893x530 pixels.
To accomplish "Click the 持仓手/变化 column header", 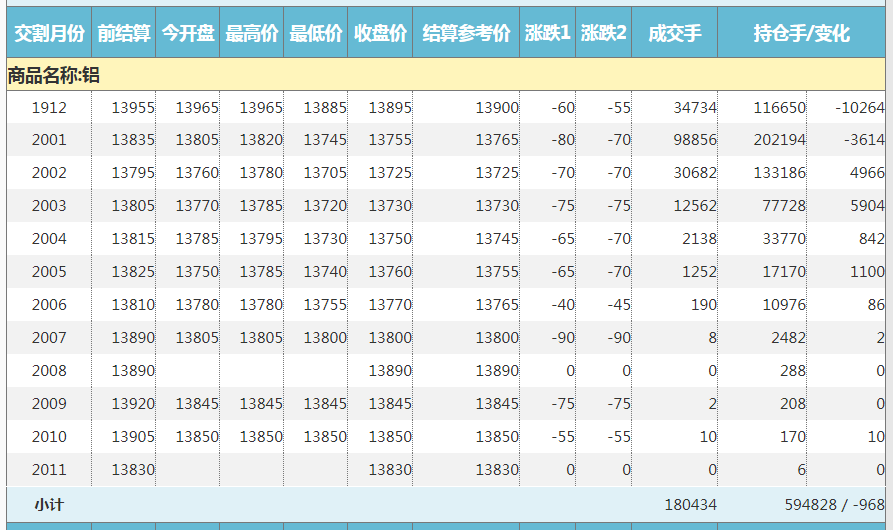I will coord(801,33).
